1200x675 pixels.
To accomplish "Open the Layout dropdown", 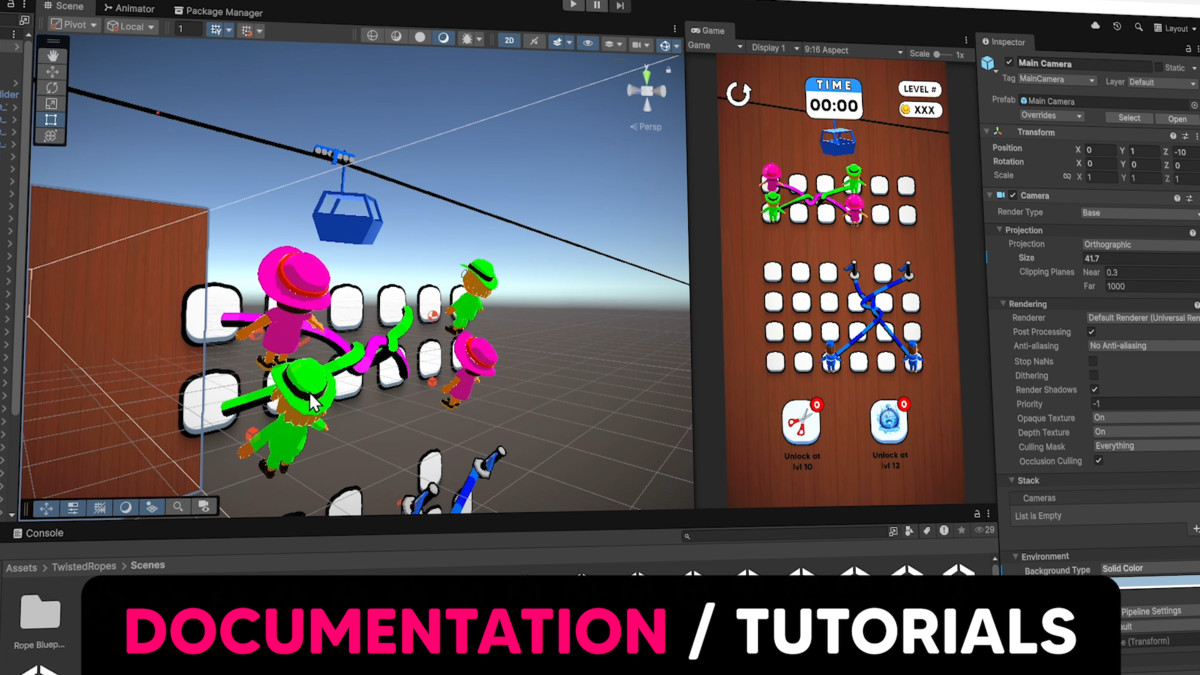I will 1174,29.
